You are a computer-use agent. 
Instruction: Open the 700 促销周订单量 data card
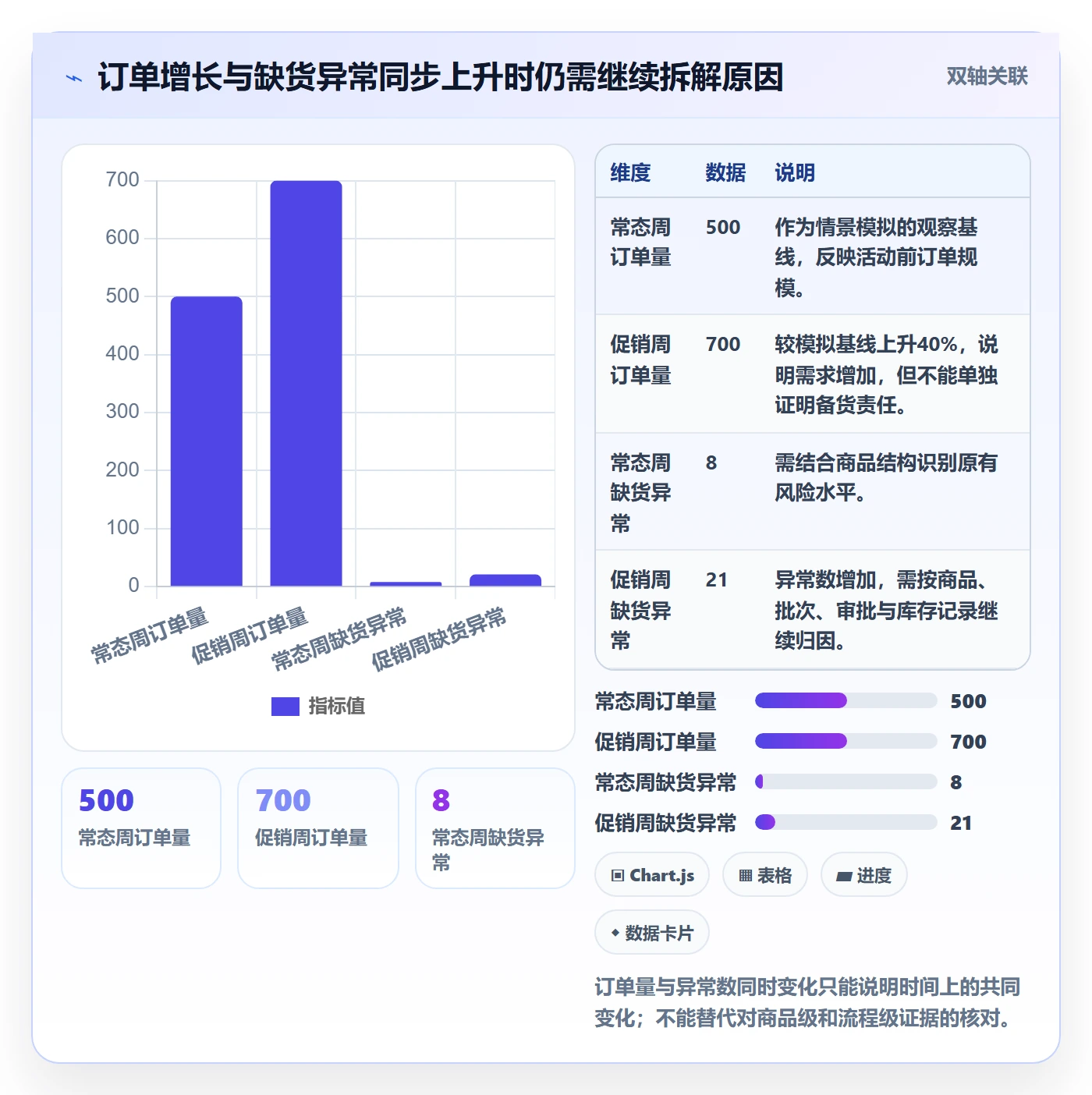point(318,828)
